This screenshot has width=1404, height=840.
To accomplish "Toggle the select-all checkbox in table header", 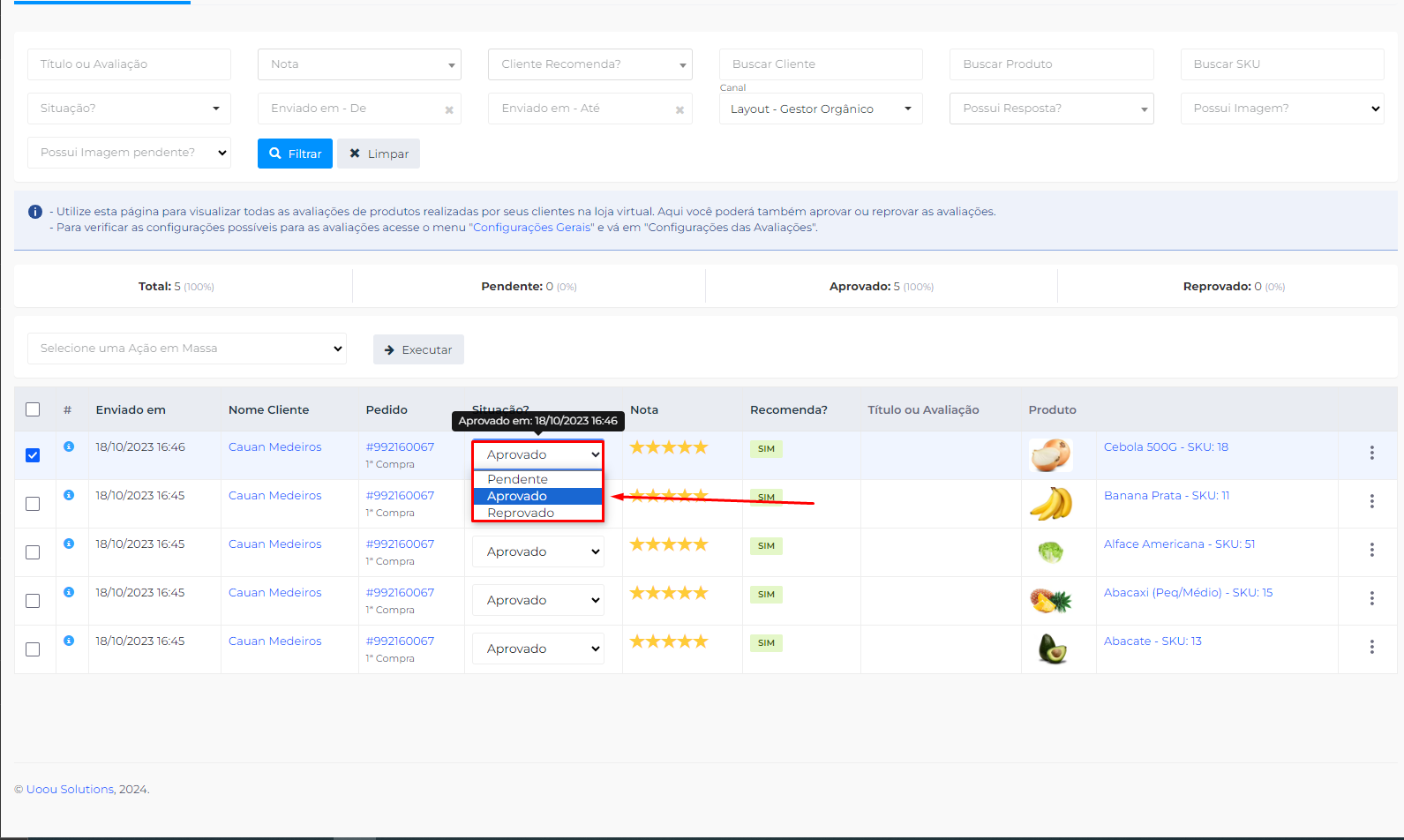I will [x=33, y=409].
